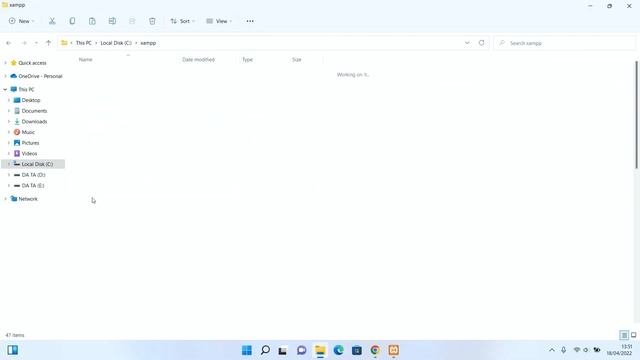The image size is (640, 360).
Task: Open Desktop folder in sidebar
Action: point(31,100)
